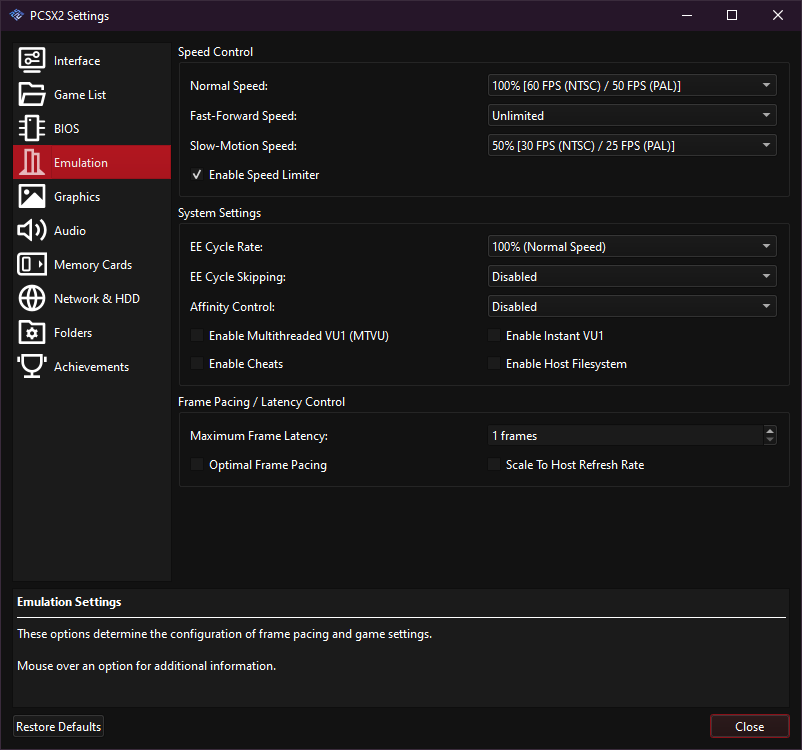The image size is (802, 750).
Task: Turn on Enable Host Filesystem
Action: tap(494, 364)
